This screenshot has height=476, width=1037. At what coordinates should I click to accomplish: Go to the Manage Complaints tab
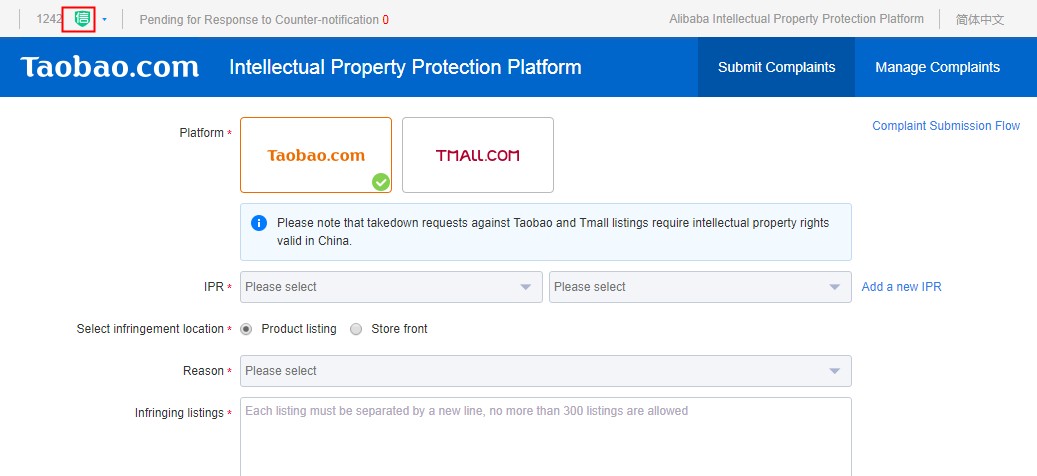pyautogui.click(x=937, y=67)
